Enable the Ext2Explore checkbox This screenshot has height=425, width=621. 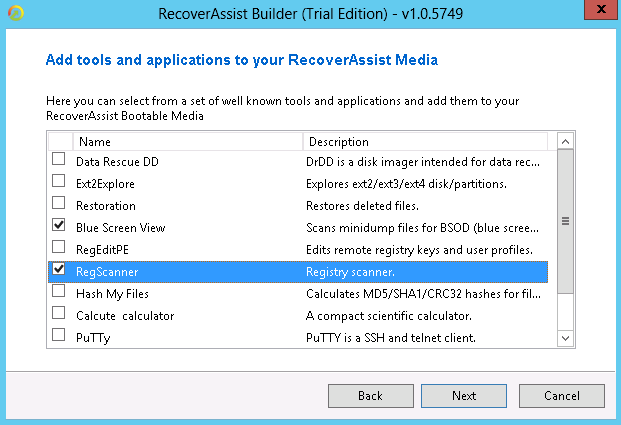point(59,182)
